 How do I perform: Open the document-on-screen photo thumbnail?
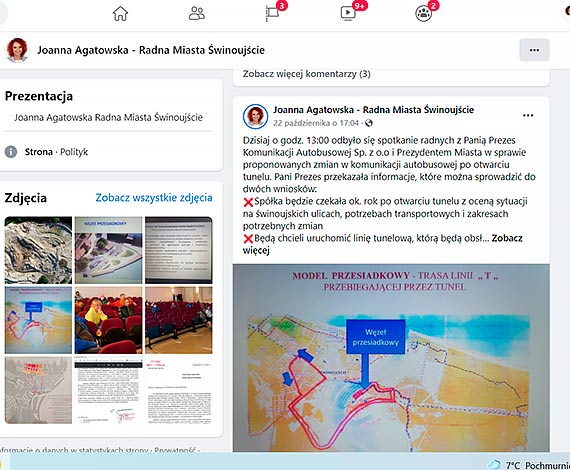178,250
